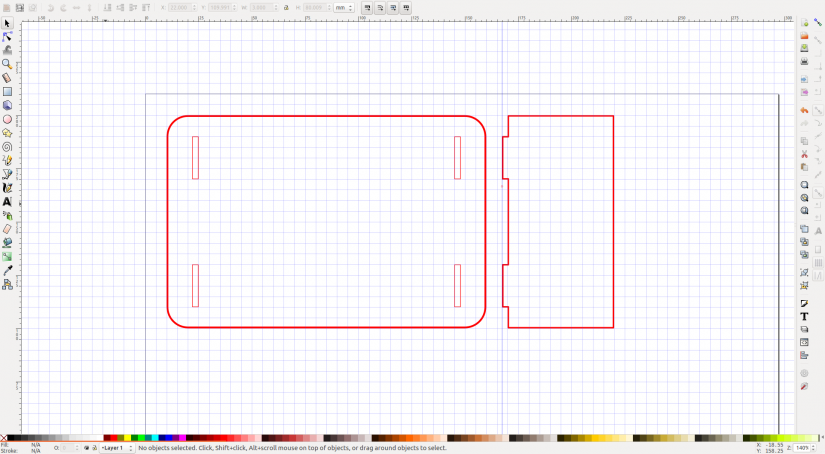Select the Spray tool
825x454 pixels.
pos(7,215)
